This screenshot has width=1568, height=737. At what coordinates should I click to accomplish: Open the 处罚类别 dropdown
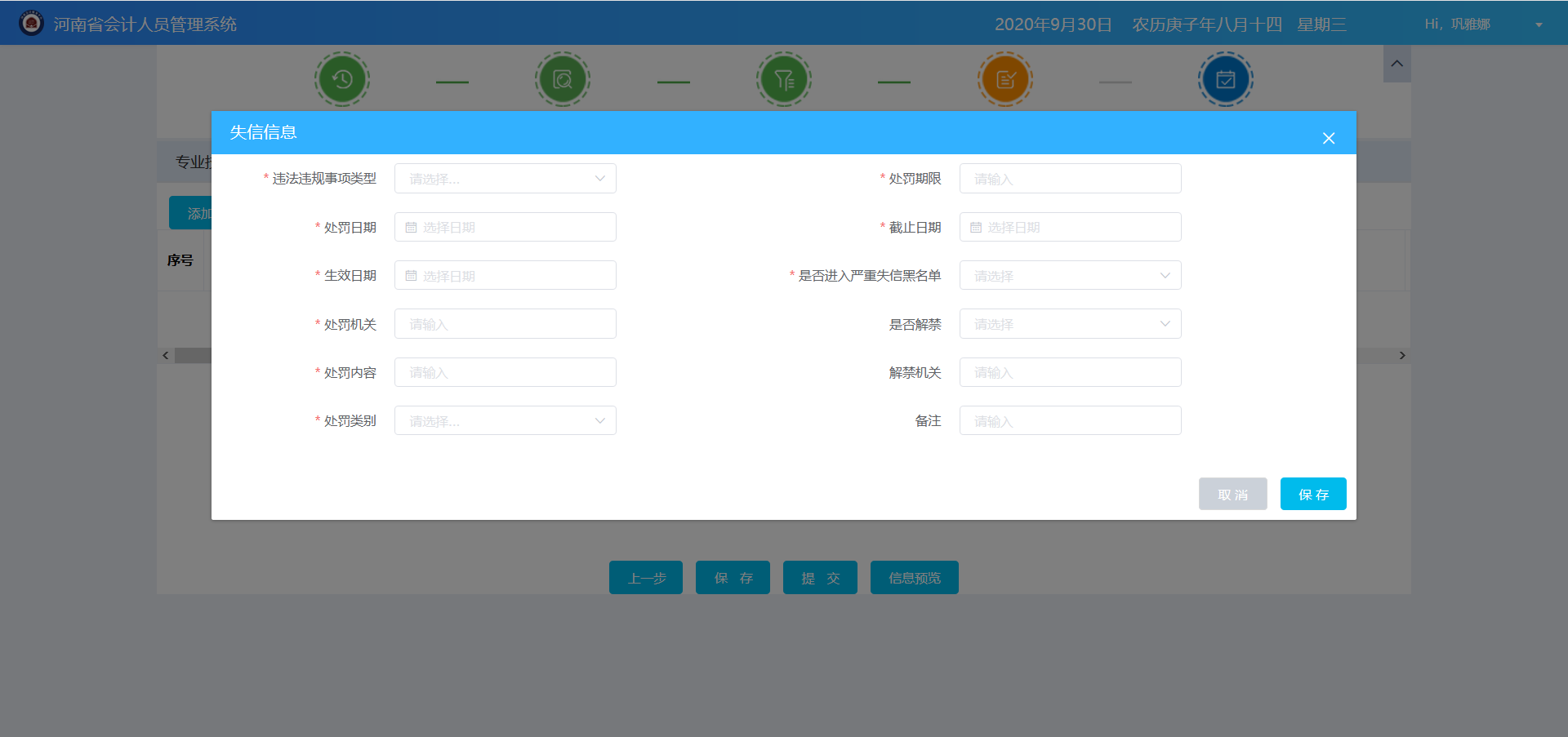[505, 420]
